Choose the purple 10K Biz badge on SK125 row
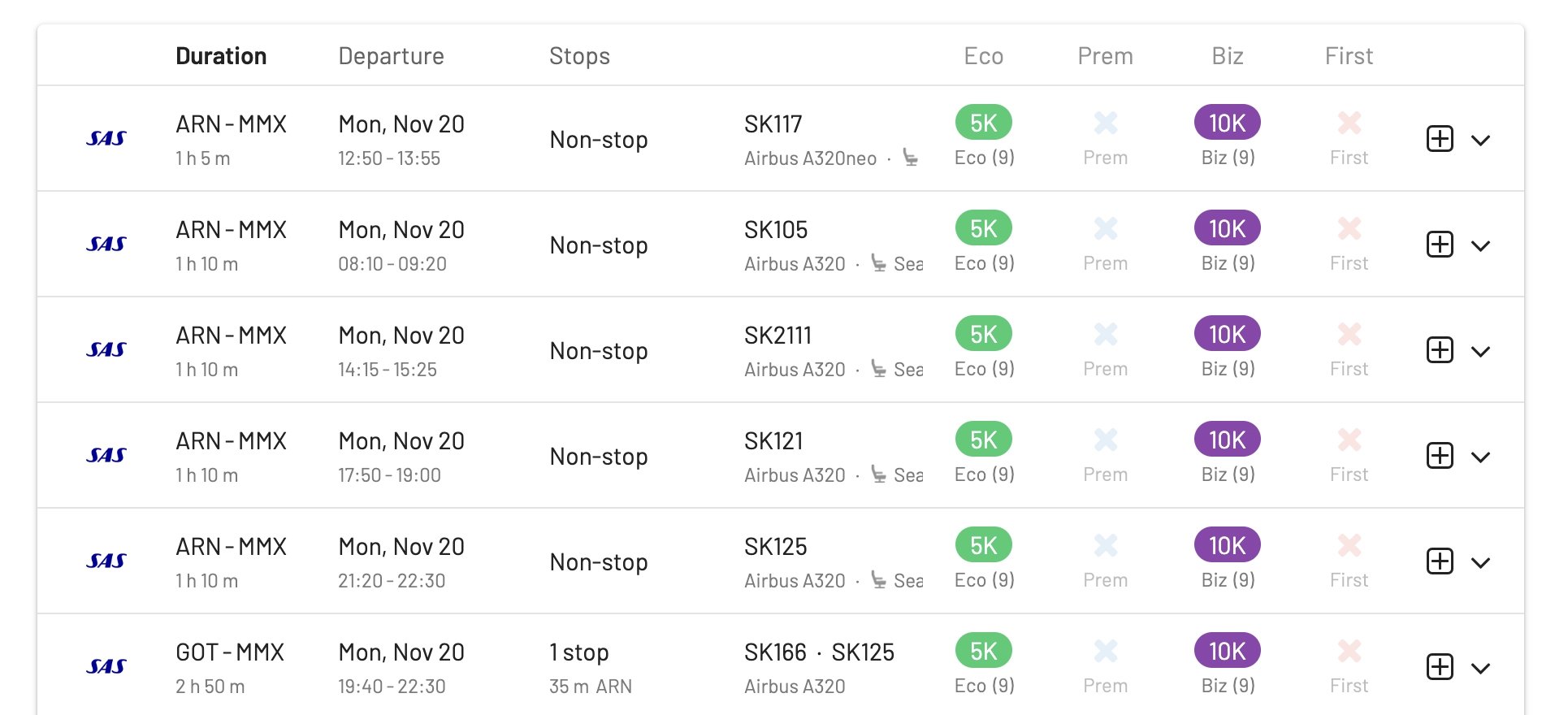Viewport: 1568px width, 715px height. tap(1227, 545)
